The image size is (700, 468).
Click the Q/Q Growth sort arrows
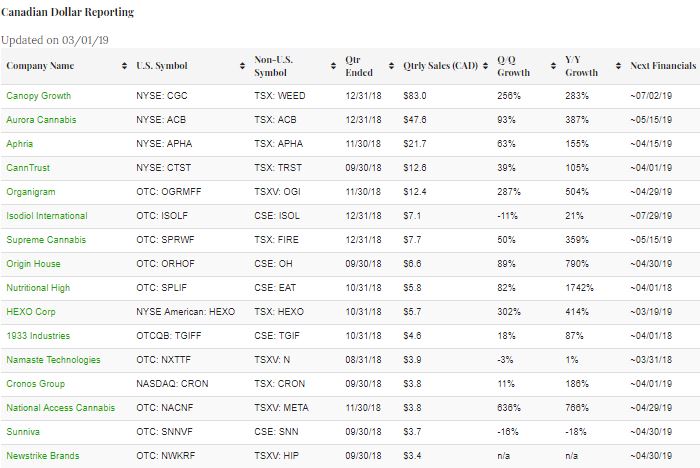[x=553, y=66]
